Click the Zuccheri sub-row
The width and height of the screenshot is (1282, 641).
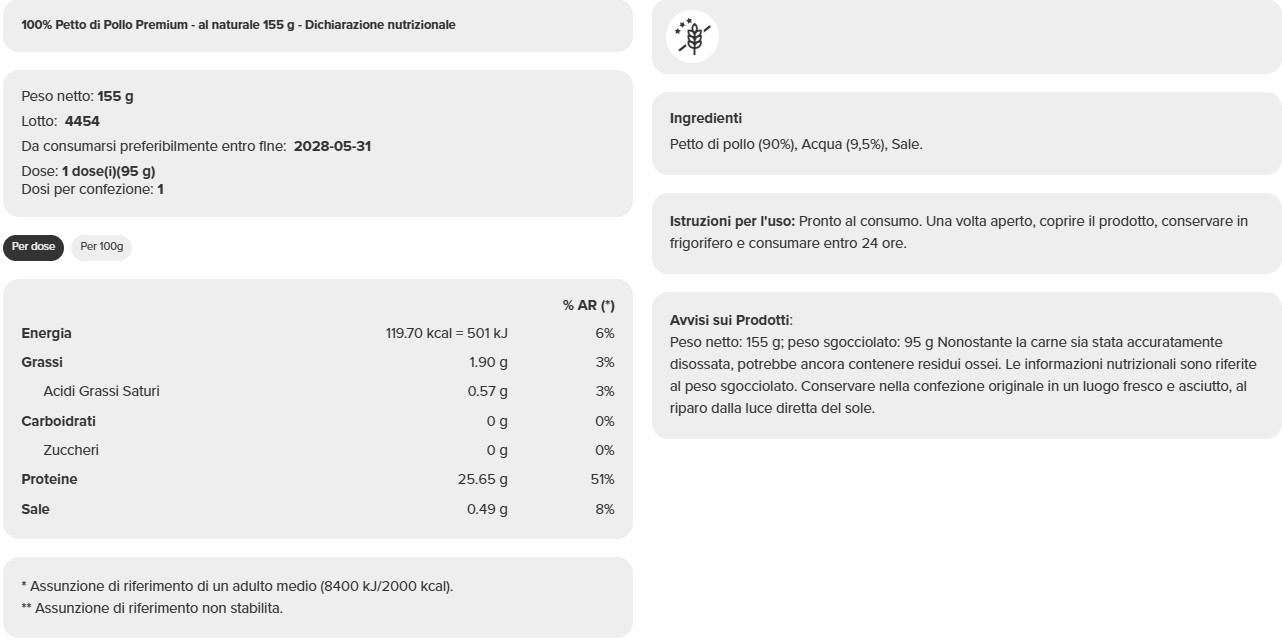click(x=320, y=450)
